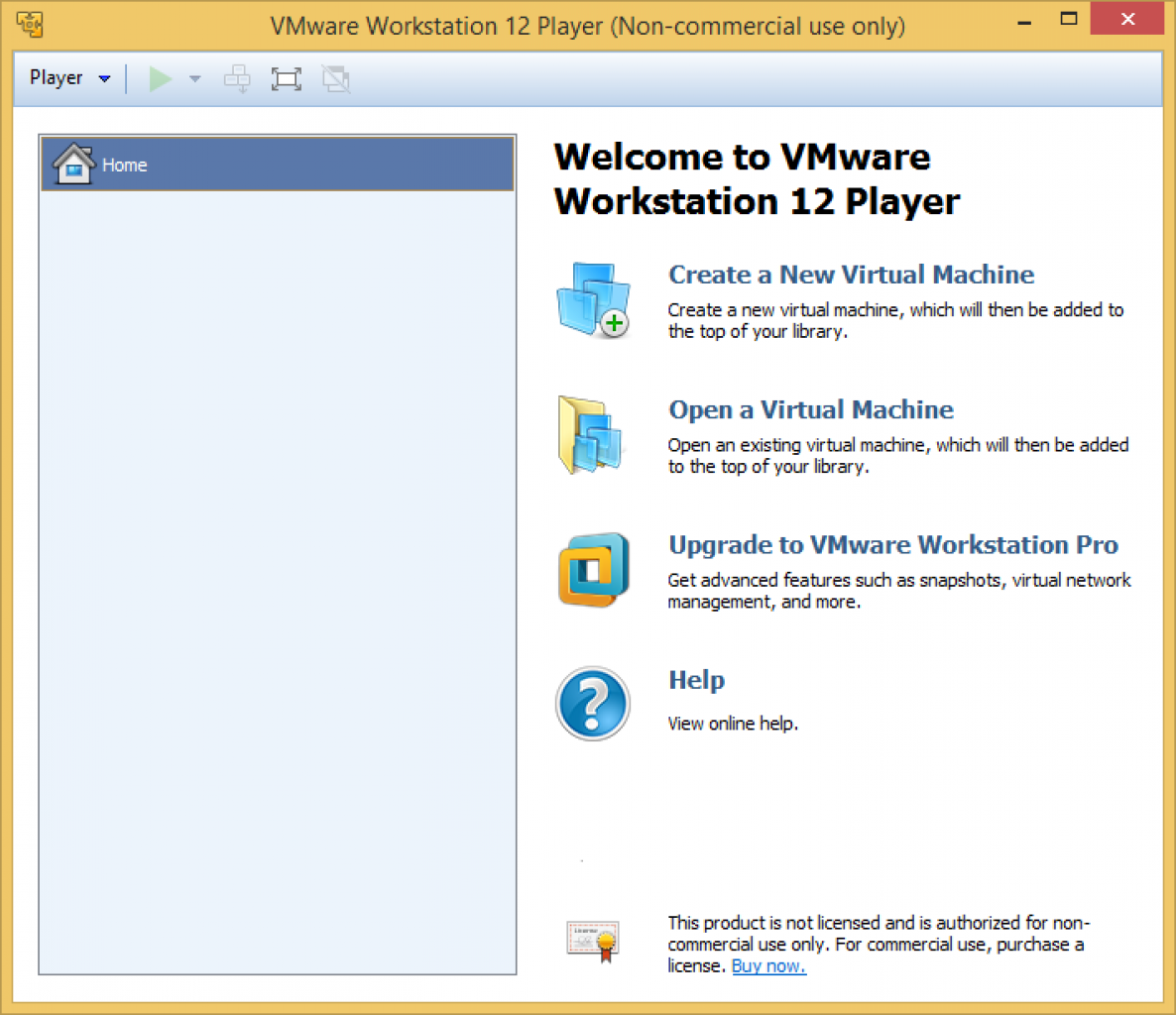Viewport: 1176px width, 1015px height.
Task: Expand the Player menu dropdown arrow
Action: (x=105, y=78)
